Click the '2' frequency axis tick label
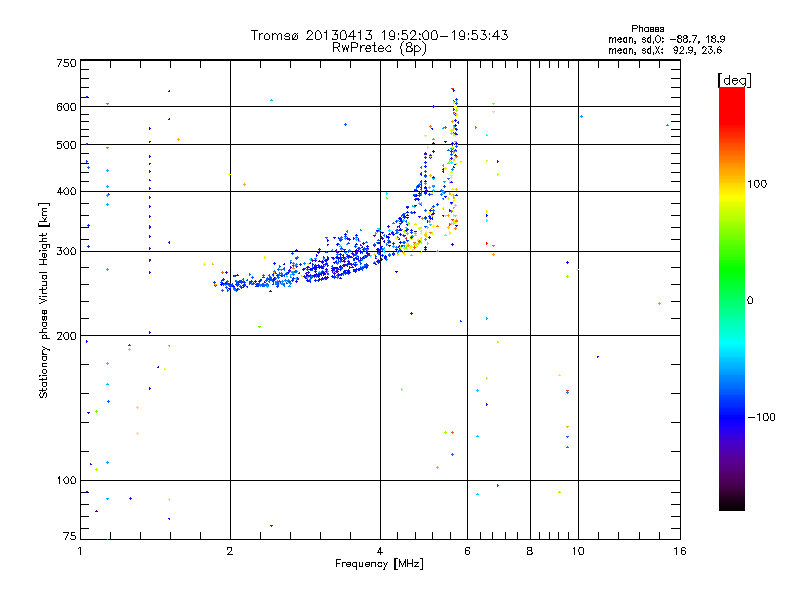 click(230, 551)
